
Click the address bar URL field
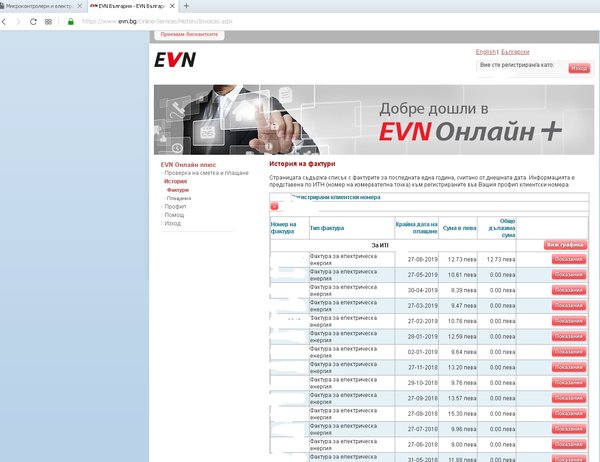coord(157,21)
